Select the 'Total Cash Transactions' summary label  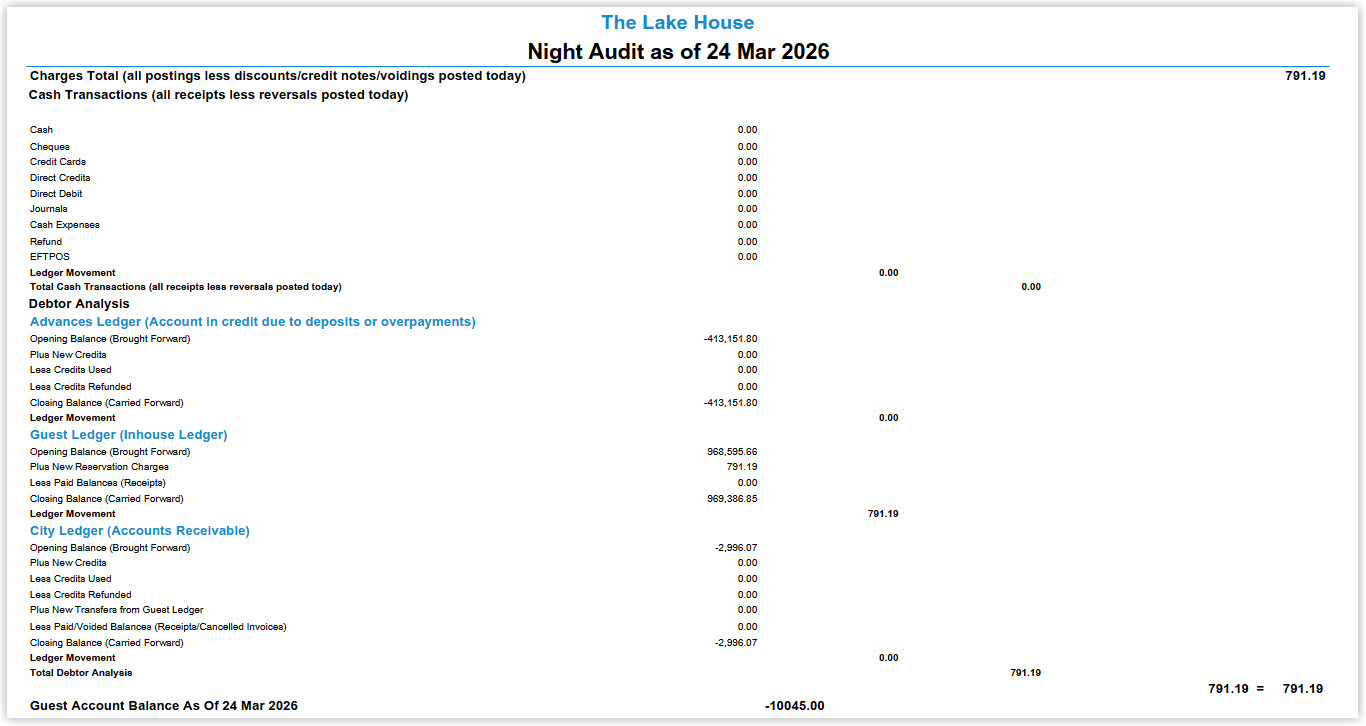pos(186,287)
